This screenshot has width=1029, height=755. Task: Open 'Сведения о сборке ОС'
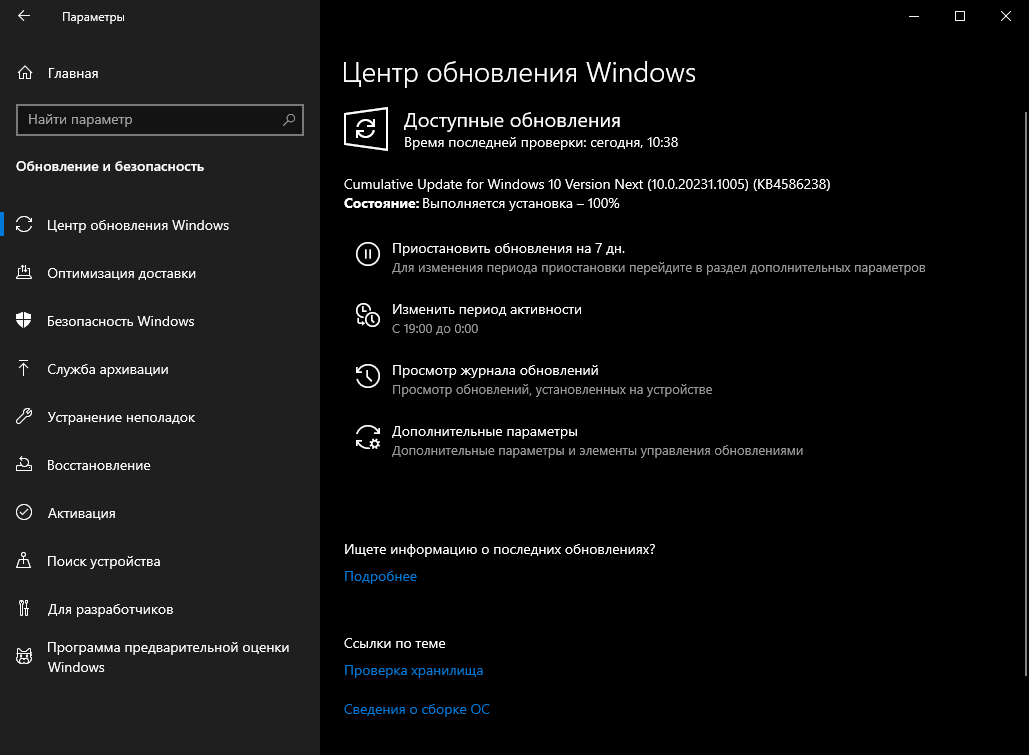417,708
